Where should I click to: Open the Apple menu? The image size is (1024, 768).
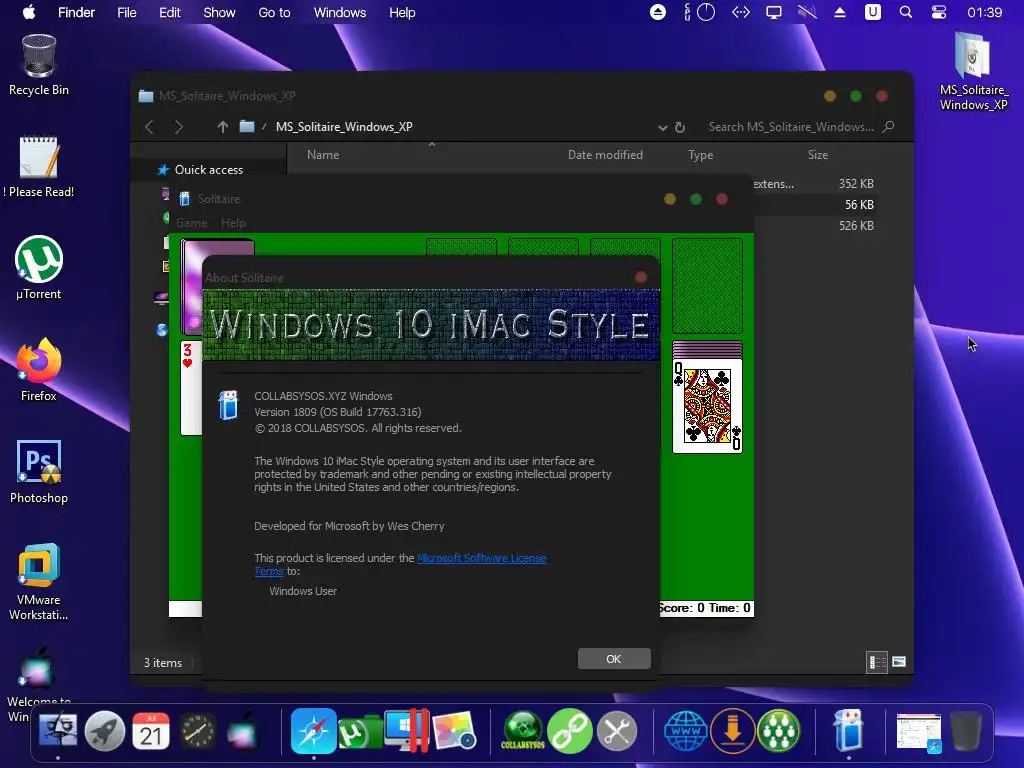[29, 12]
